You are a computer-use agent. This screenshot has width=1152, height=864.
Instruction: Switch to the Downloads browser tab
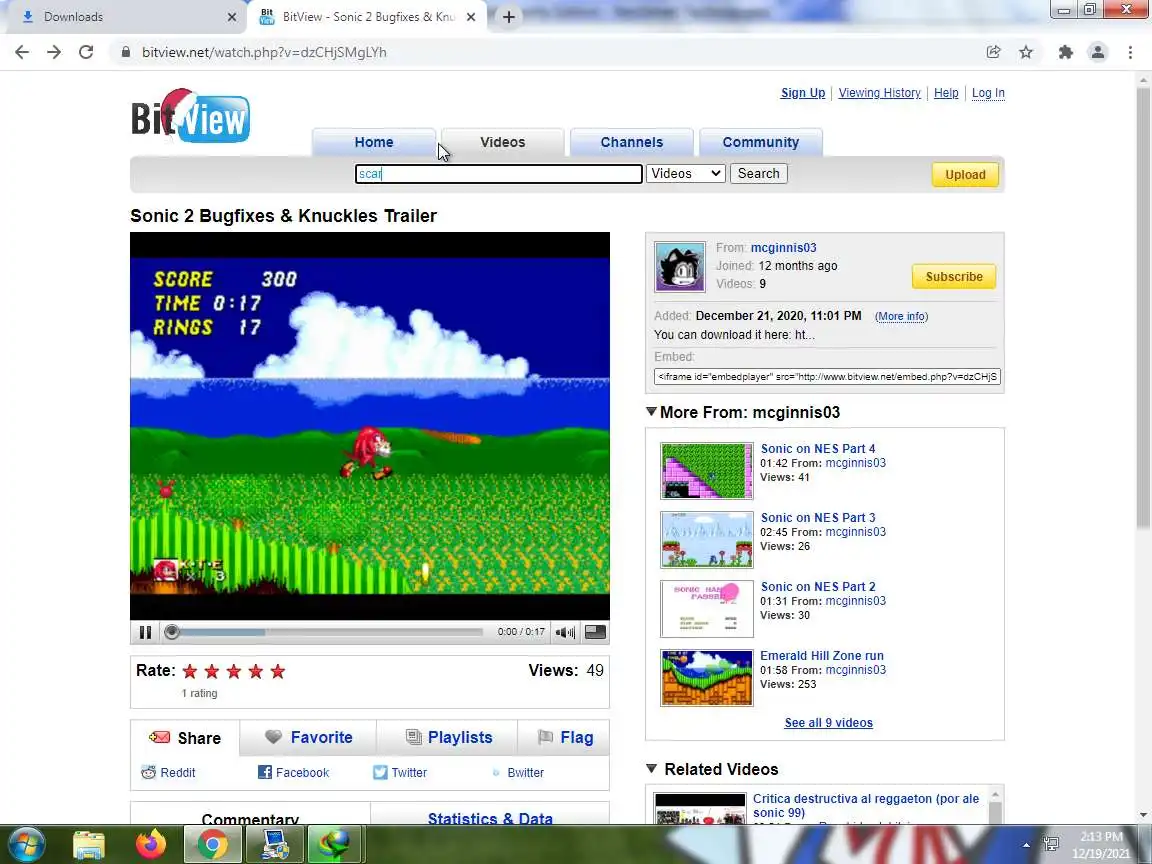pos(124,17)
